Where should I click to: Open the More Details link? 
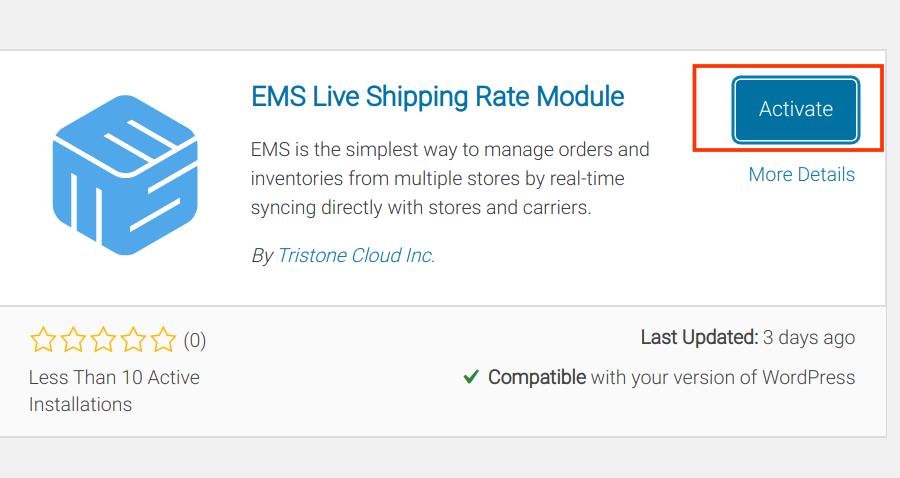[x=801, y=174]
